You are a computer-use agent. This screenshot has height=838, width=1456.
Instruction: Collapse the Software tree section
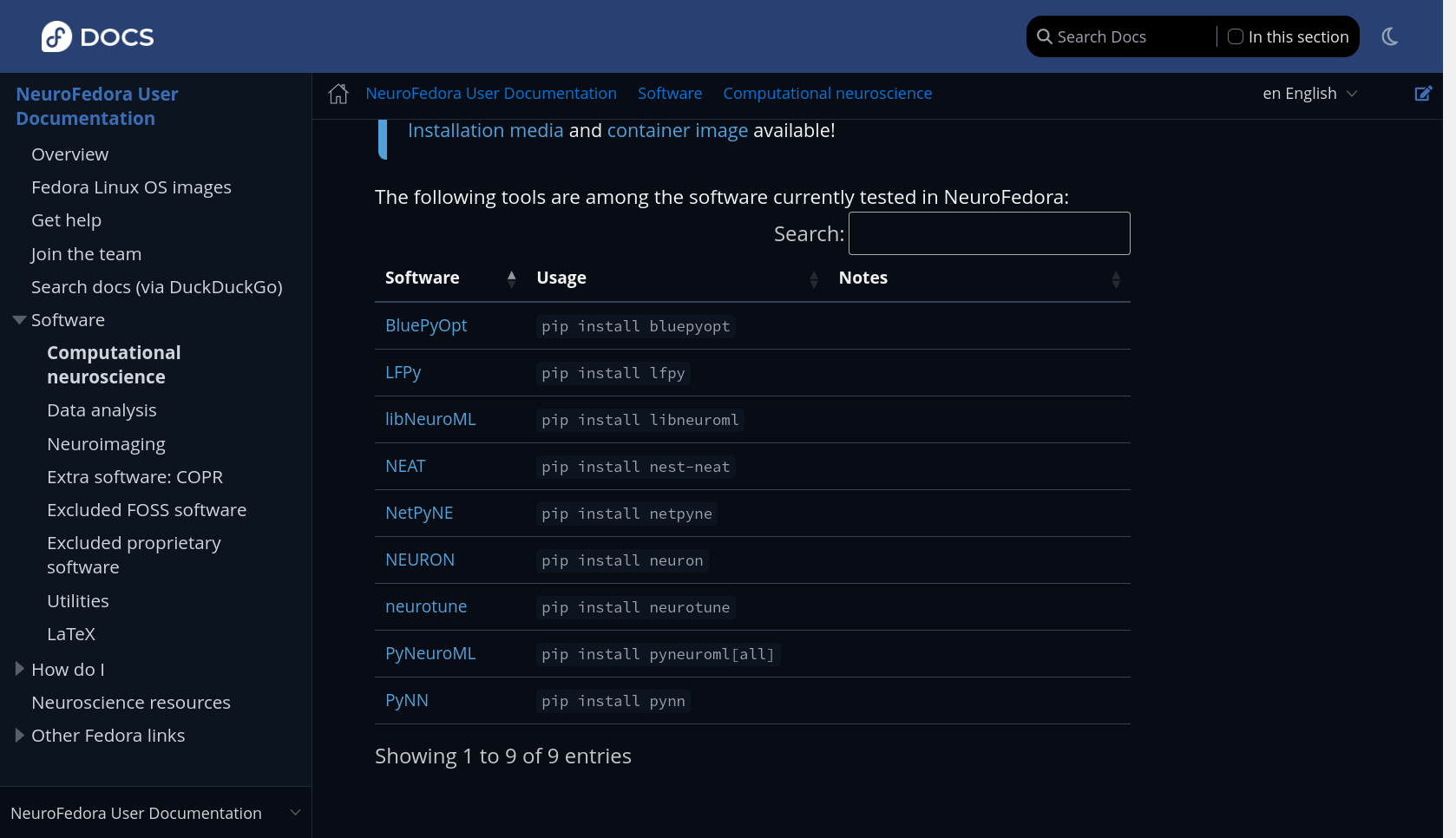click(x=19, y=320)
